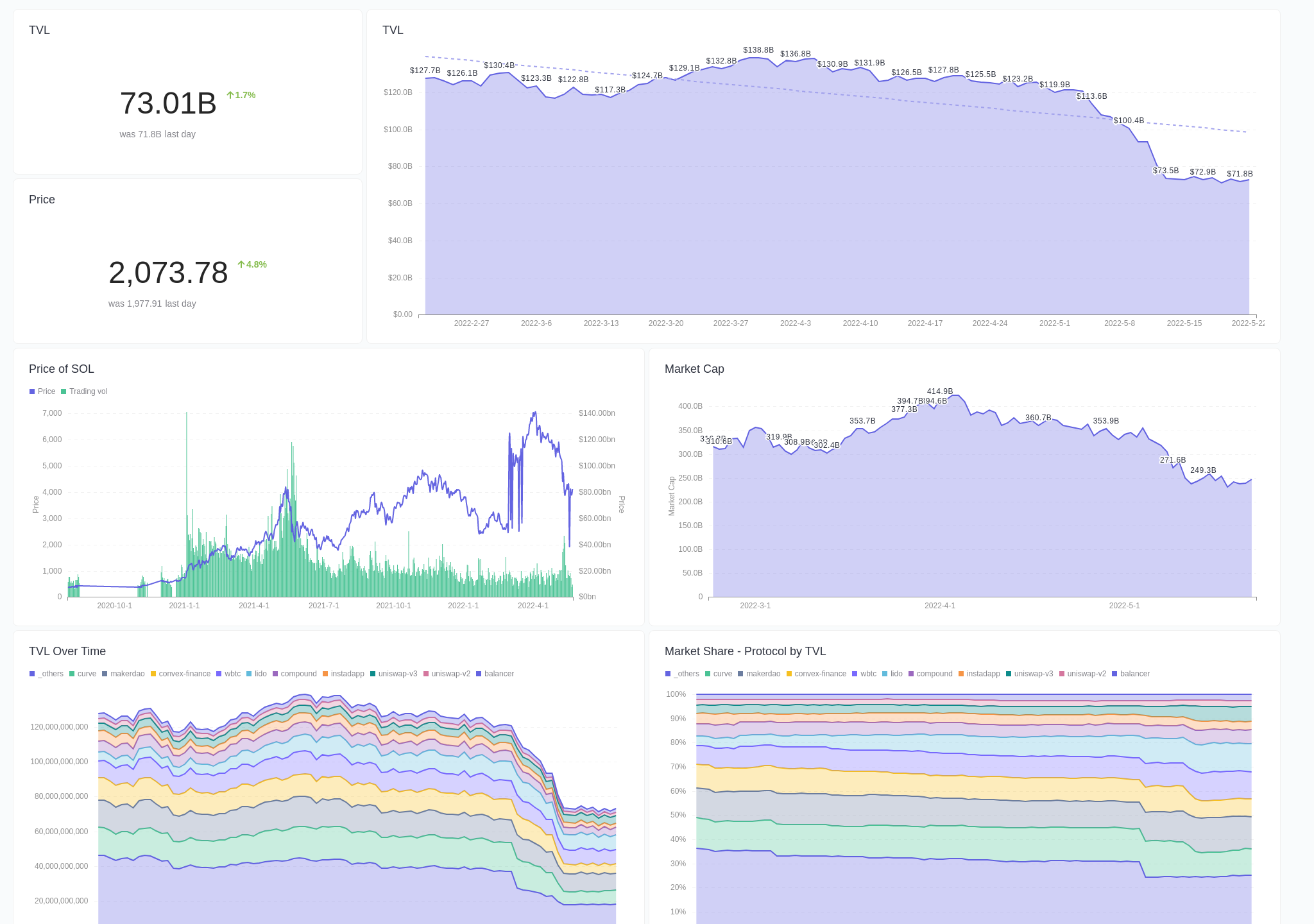The width and height of the screenshot is (1314, 924).
Task: Click the $73.5B data label on TVL chart
Action: [x=1166, y=171]
